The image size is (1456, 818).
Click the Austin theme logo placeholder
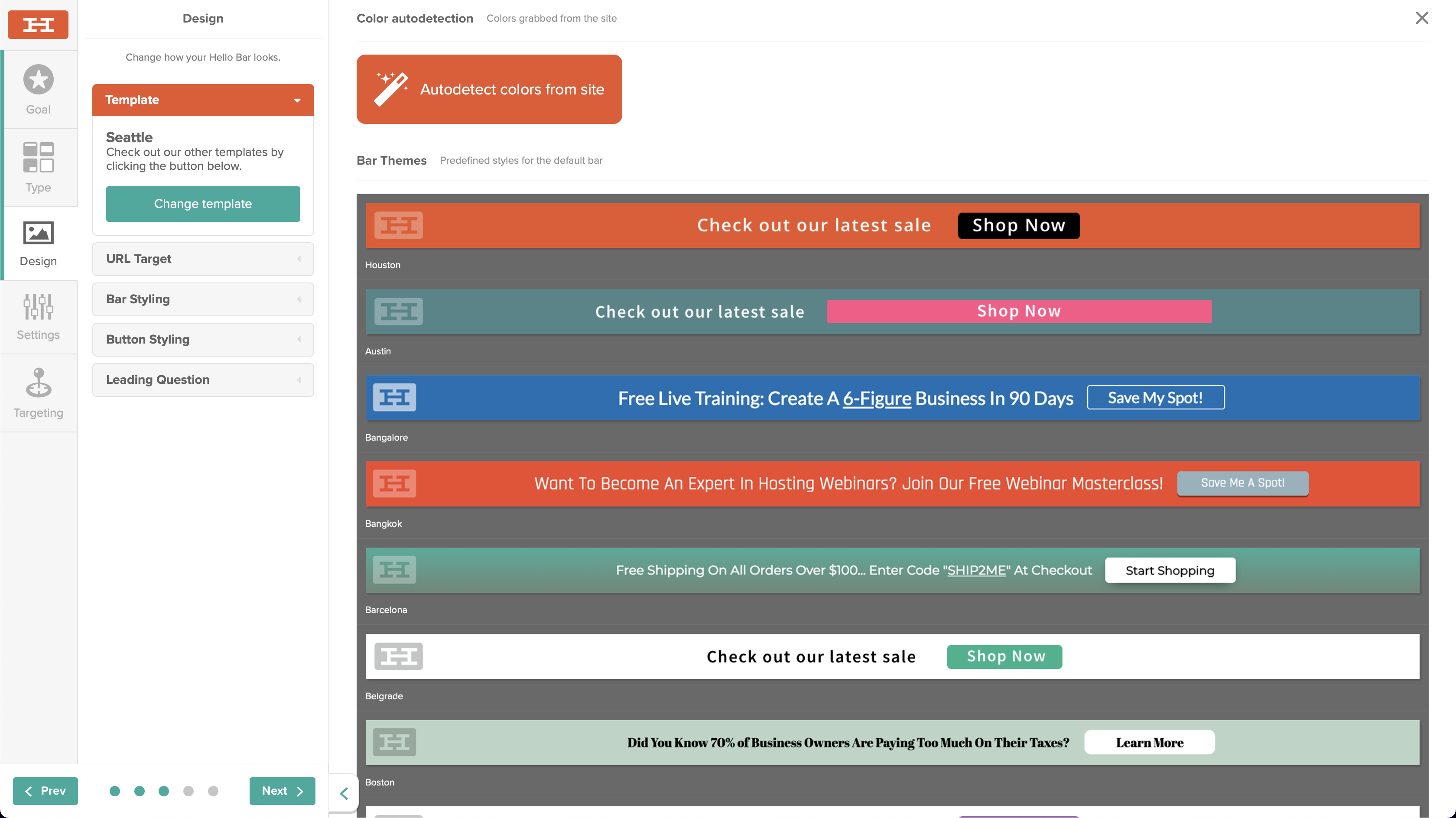point(399,312)
